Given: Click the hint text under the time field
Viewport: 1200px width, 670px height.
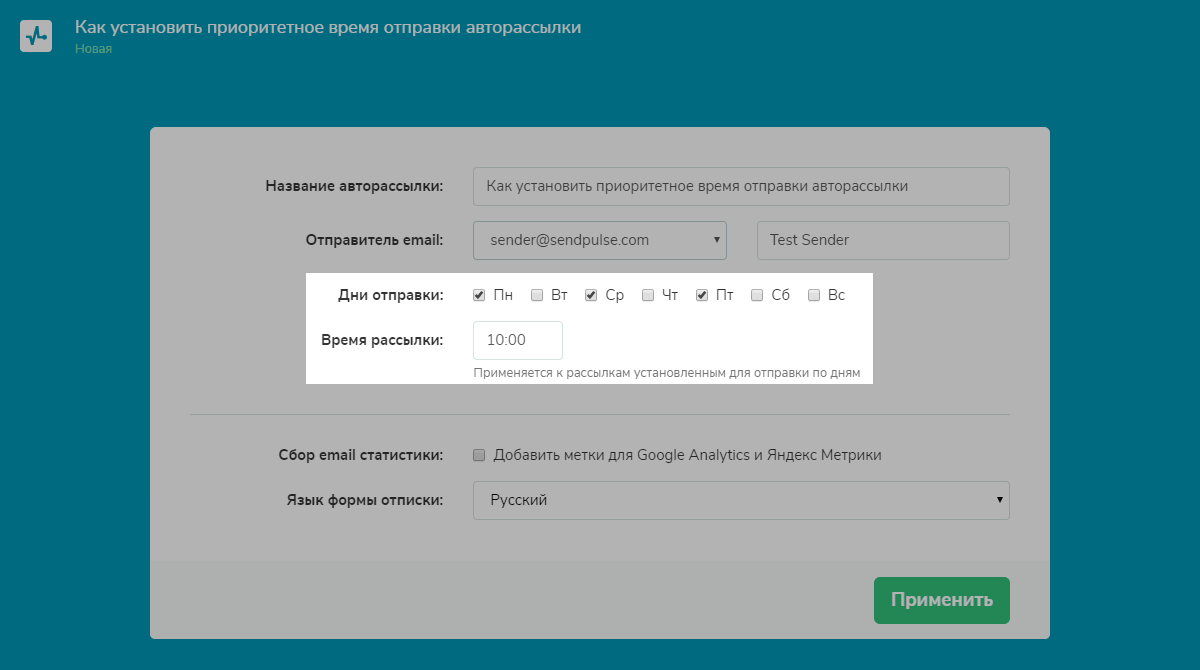Looking at the screenshot, I should click(666, 373).
